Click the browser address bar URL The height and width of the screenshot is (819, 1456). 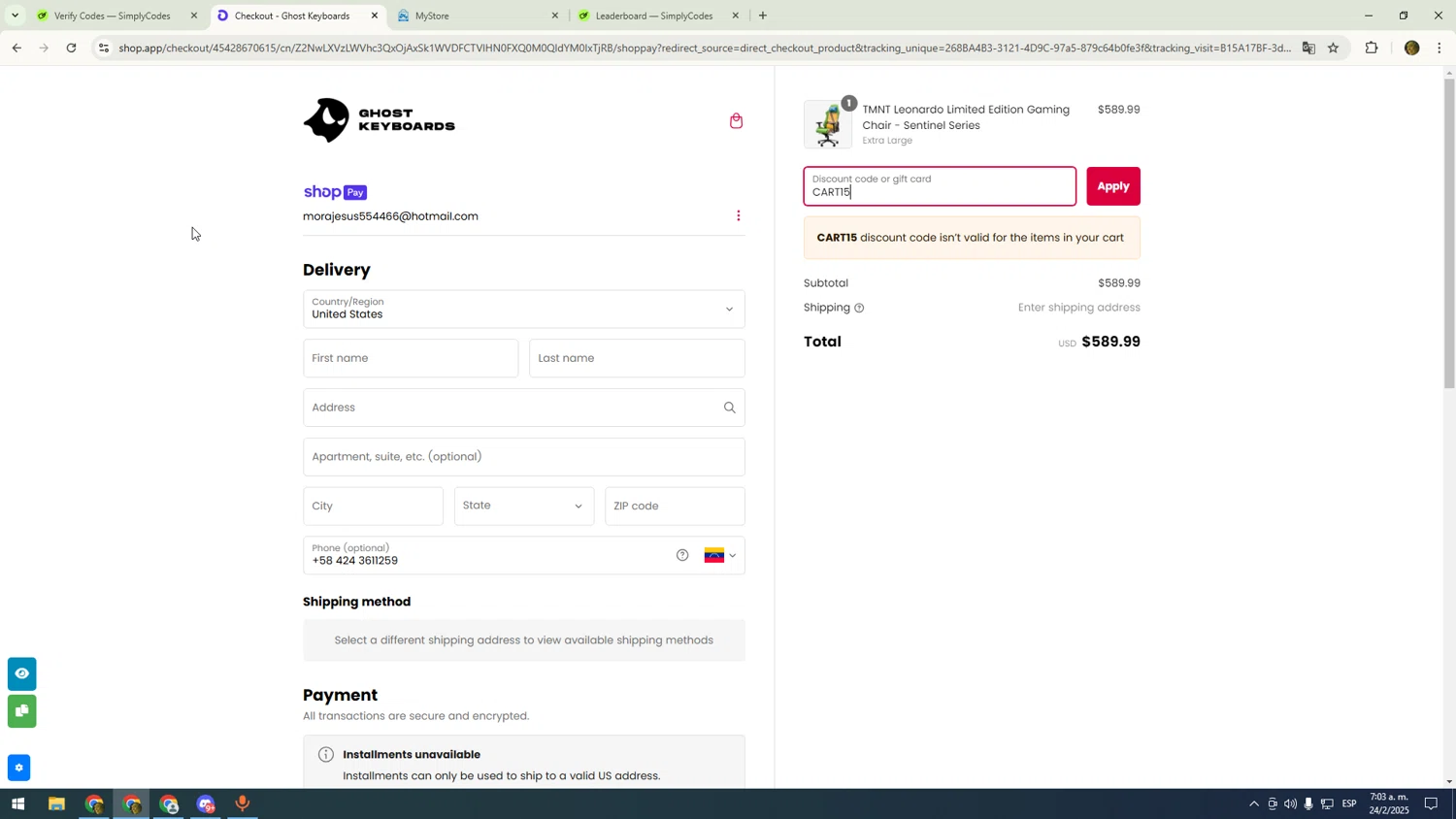[704, 48]
